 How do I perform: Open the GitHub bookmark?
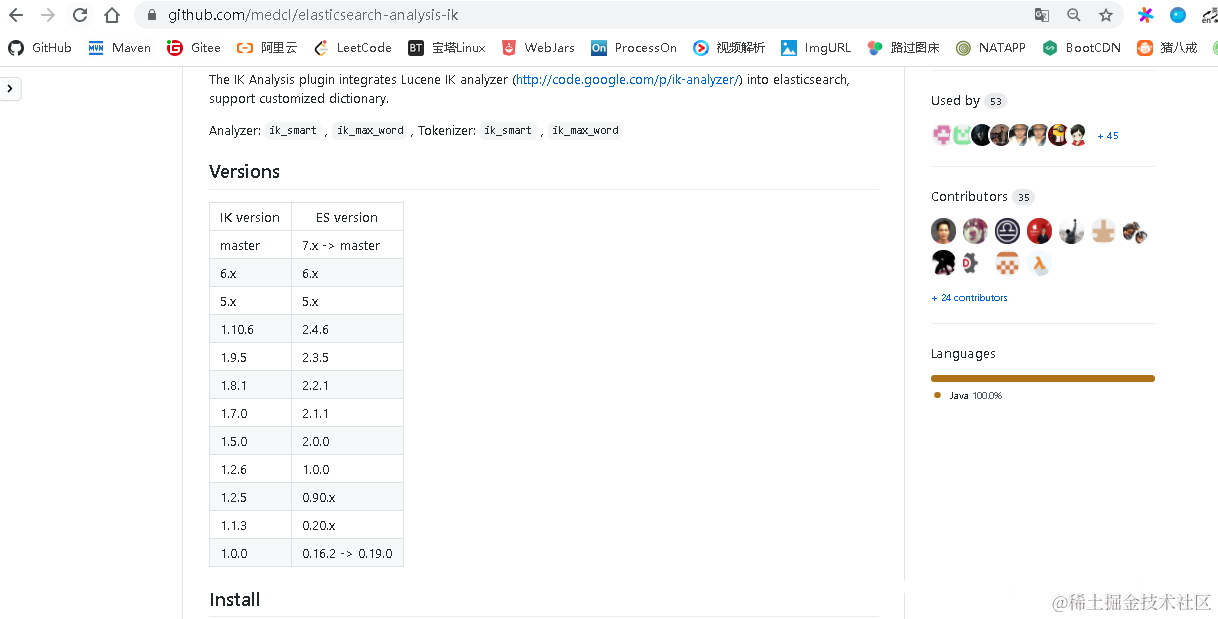coord(40,47)
